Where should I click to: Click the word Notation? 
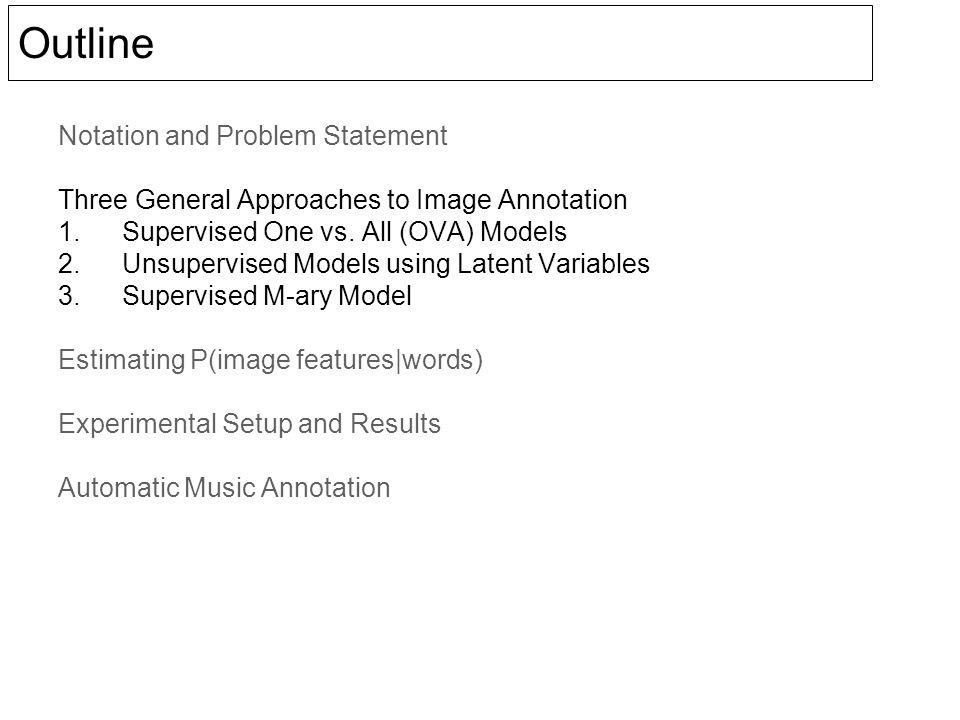(x=108, y=135)
